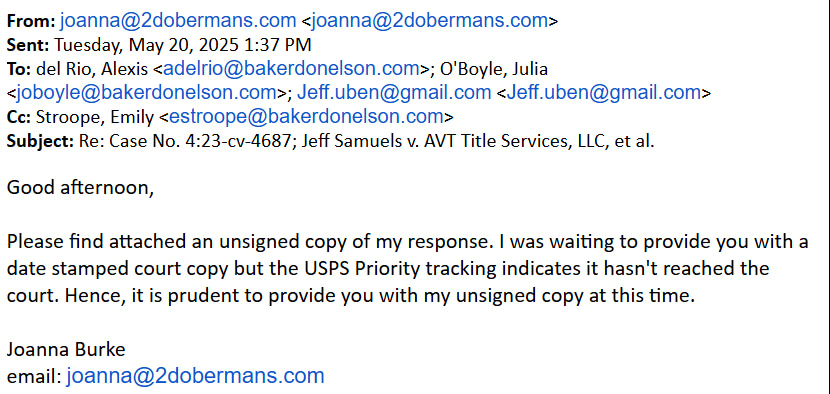
Task: Click the Cc label
Action: (x=19, y=117)
